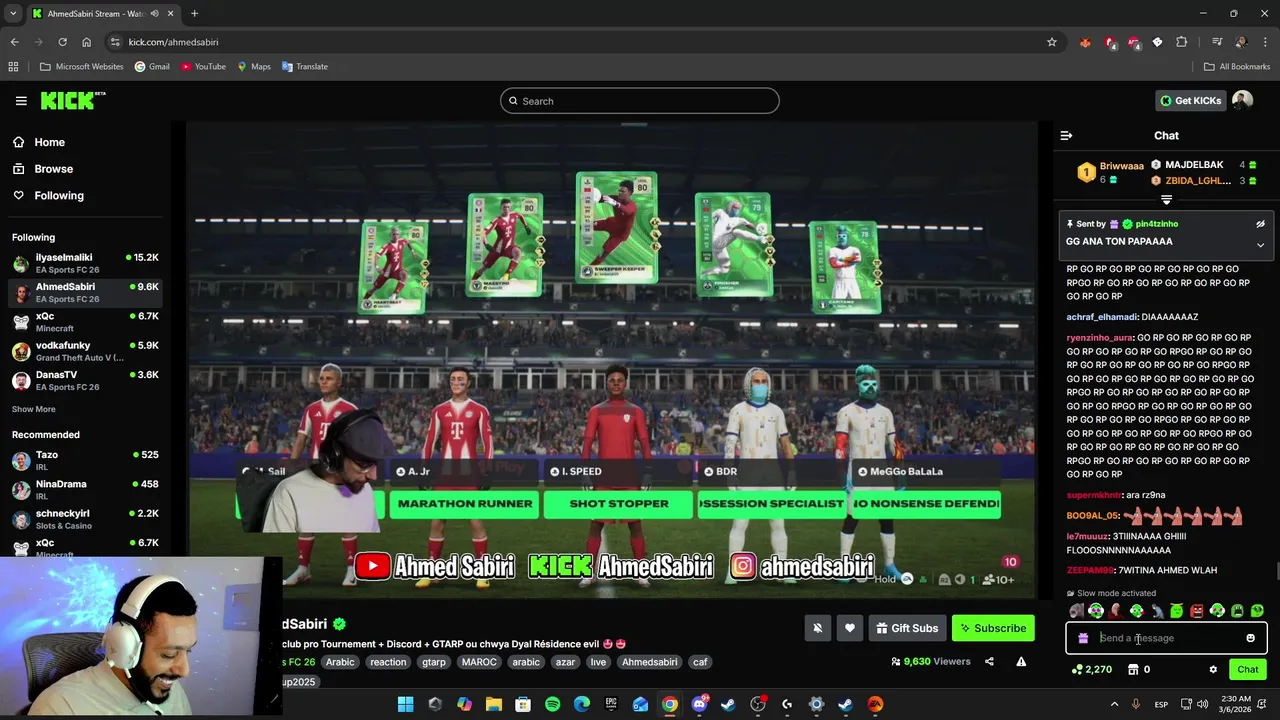Open the user profile avatar menu
Screen dimensions: 1280x720
pyautogui.click(x=1242, y=100)
